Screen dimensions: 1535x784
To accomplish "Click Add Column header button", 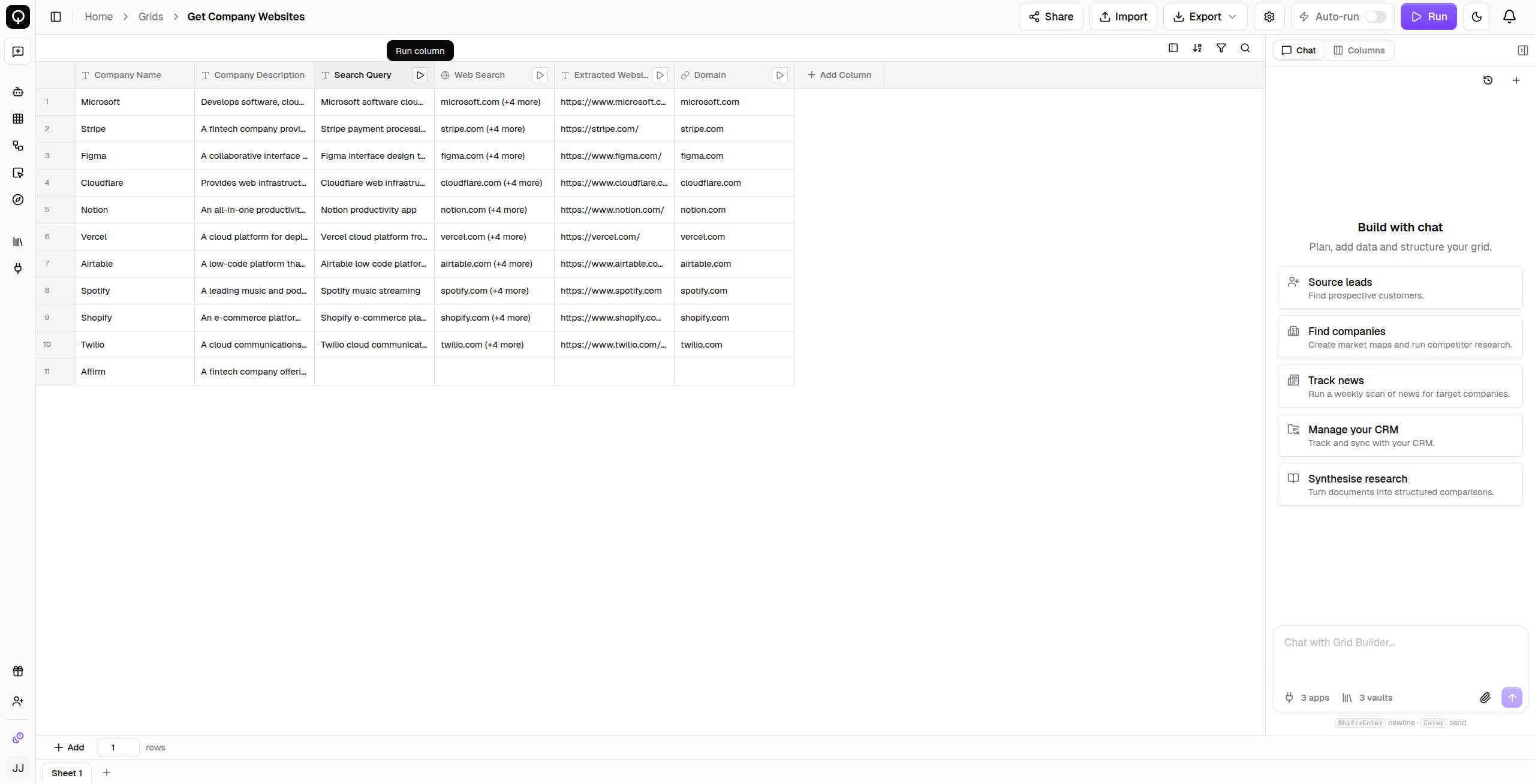I will coord(839,75).
